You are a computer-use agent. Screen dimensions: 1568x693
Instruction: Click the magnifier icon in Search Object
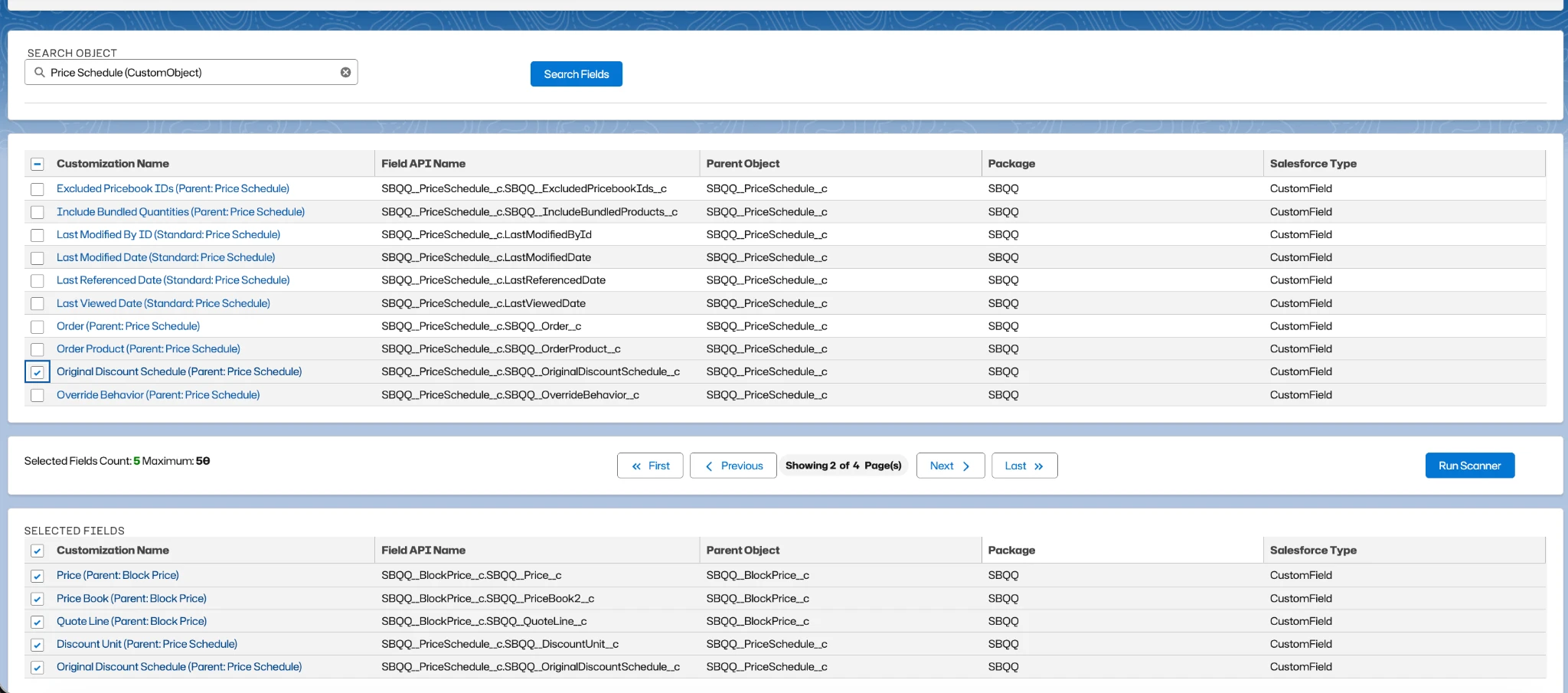click(x=40, y=72)
